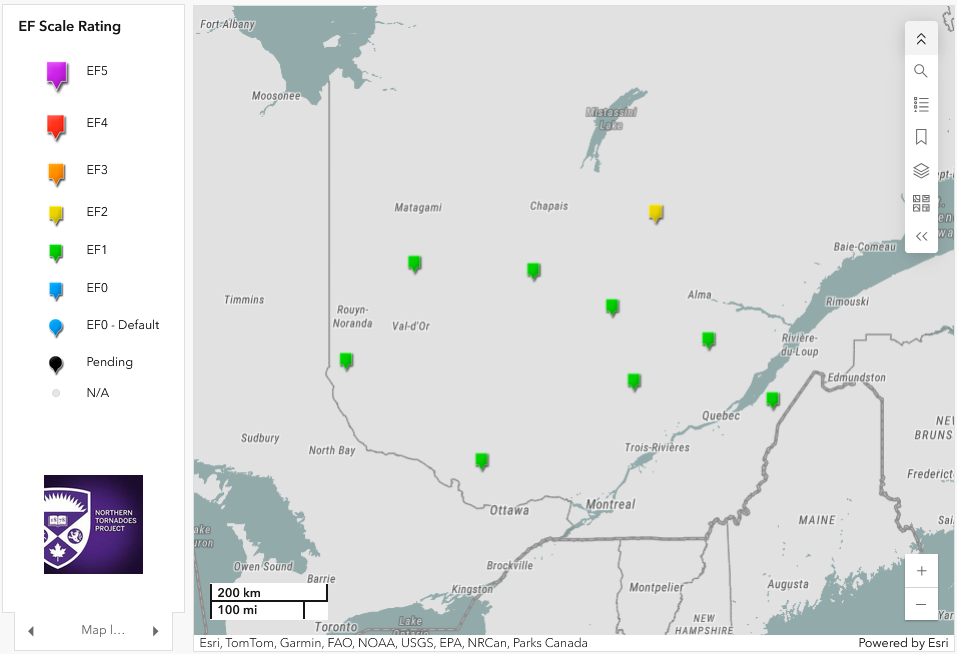Click the purple EF5 legend swatch
The width and height of the screenshot is (957, 654).
(x=57, y=74)
